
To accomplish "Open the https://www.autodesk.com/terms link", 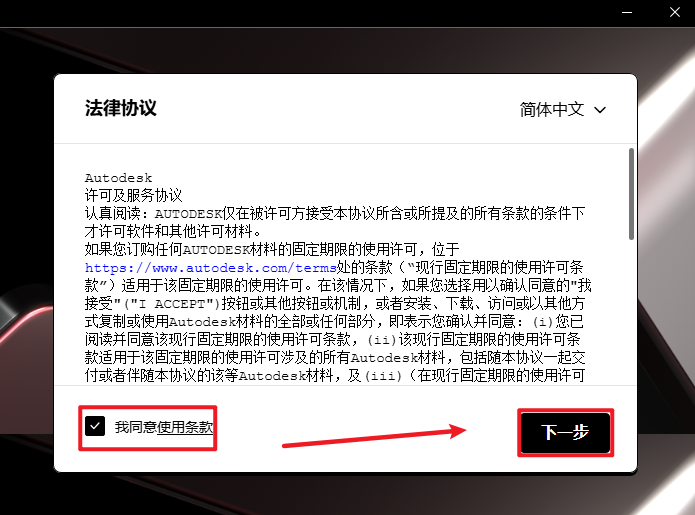I will (x=211, y=268).
